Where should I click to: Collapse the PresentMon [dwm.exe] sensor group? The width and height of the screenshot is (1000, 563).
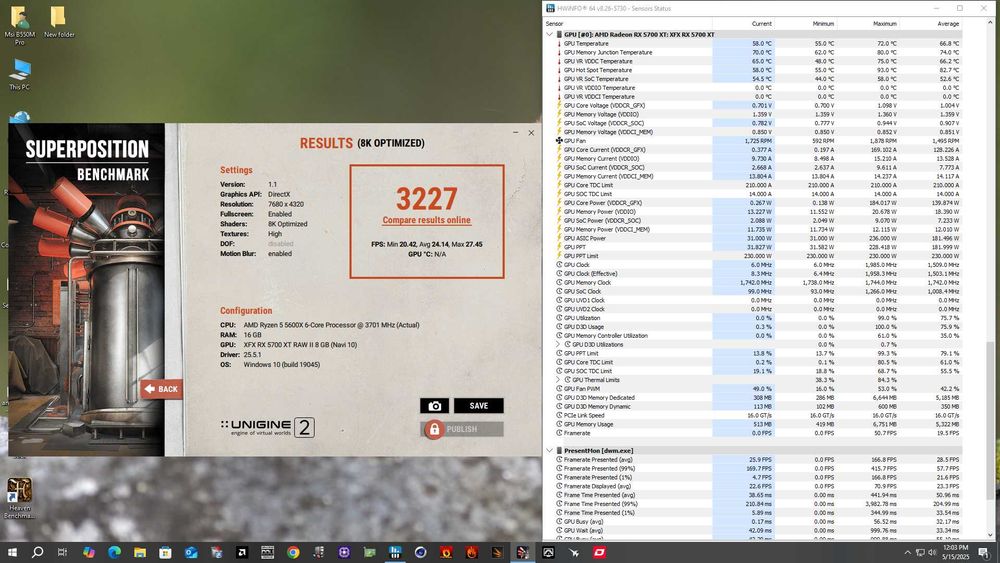point(550,450)
